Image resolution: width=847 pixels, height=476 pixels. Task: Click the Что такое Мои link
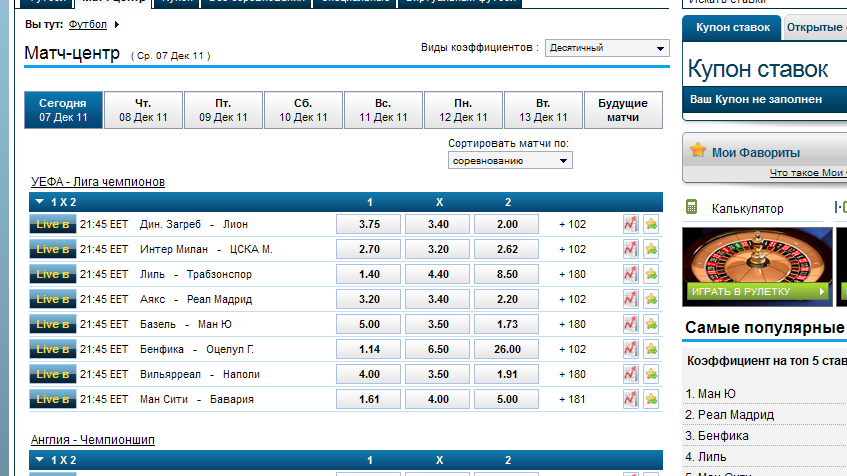click(x=808, y=173)
